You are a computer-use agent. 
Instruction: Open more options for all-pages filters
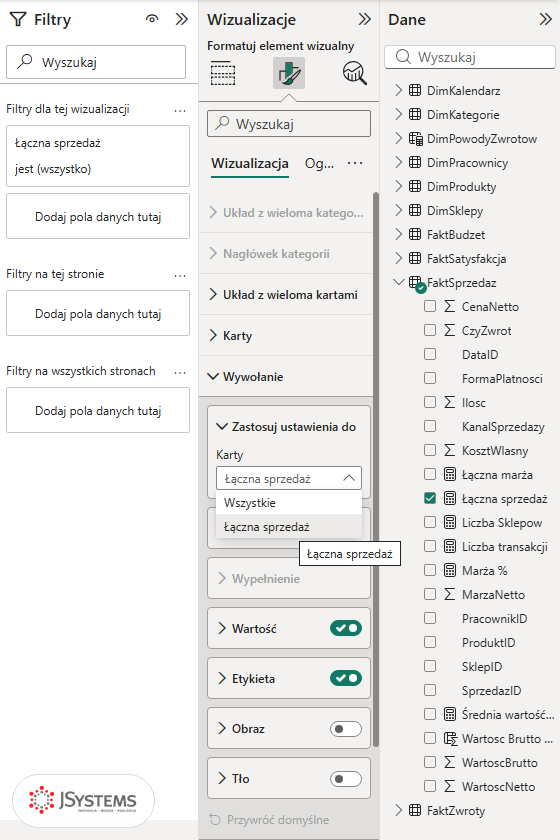pyautogui.click(x=180, y=372)
